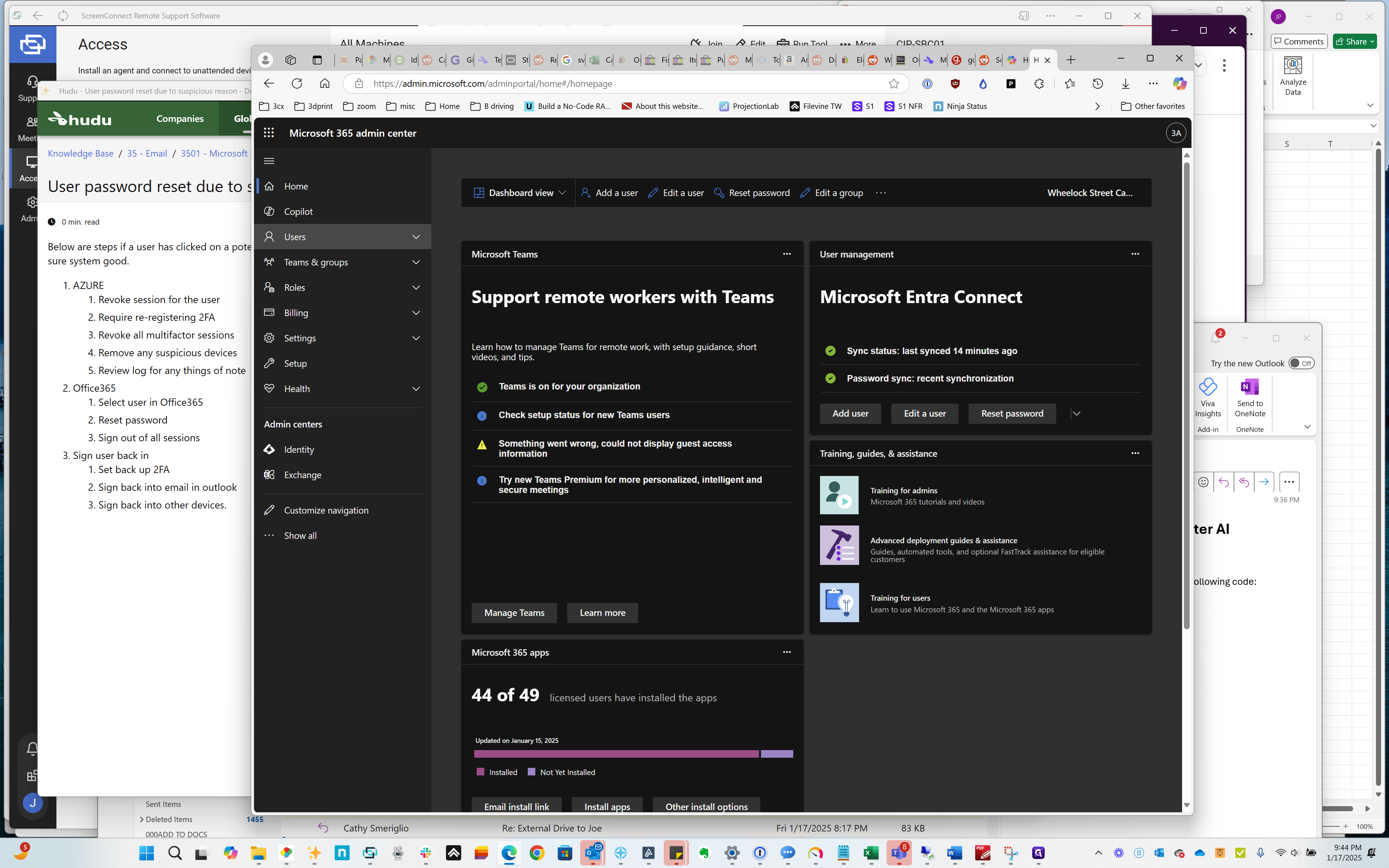Open the Ninja Status bookmark
1389x868 pixels.
click(960, 106)
